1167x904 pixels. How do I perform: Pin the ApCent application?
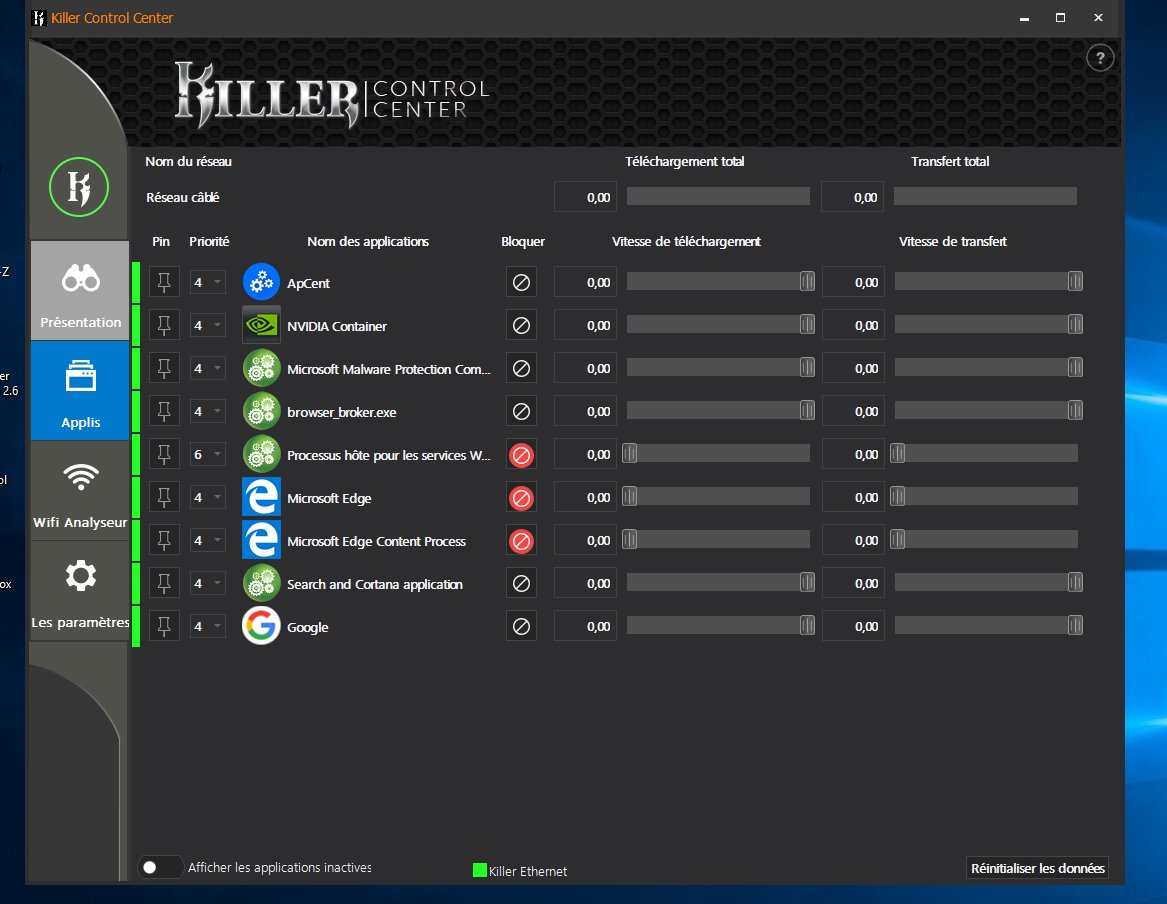pos(165,283)
